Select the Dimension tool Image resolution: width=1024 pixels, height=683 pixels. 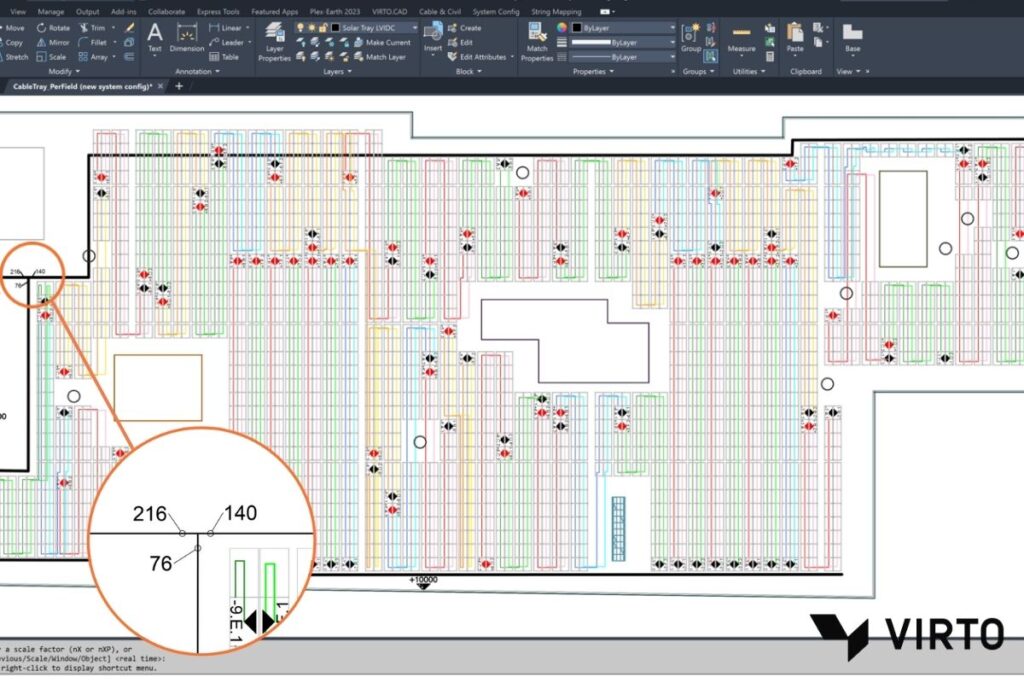187,37
